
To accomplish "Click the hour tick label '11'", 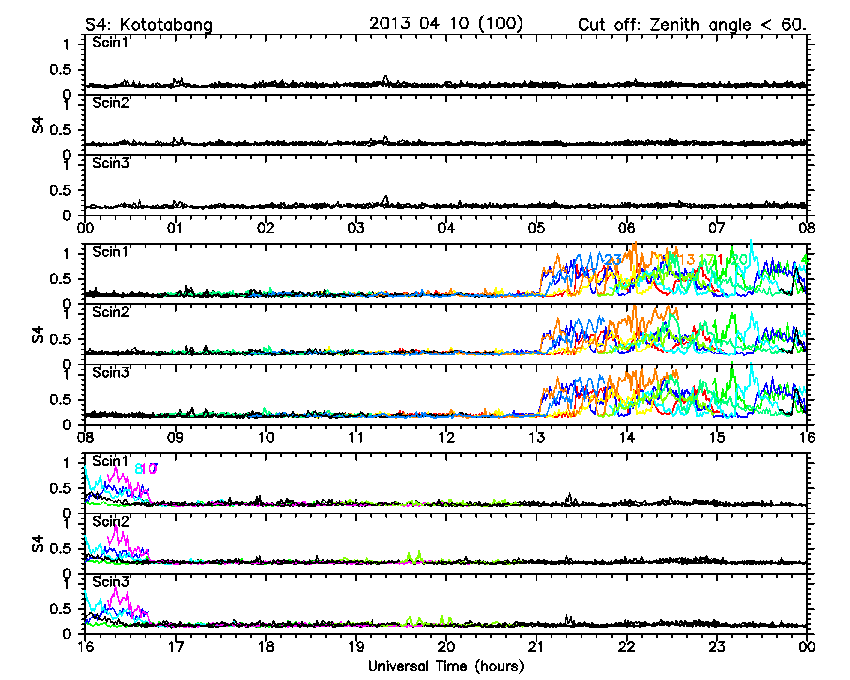I will 356,437.
